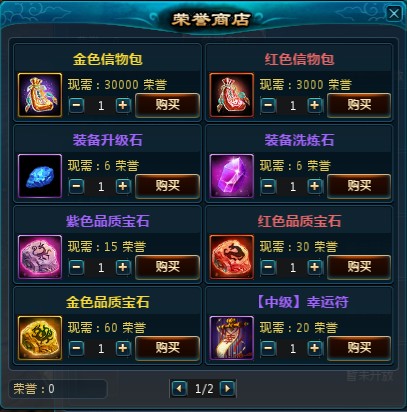Go to next shop page arrow
The image size is (407, 412).
[228, 389]
